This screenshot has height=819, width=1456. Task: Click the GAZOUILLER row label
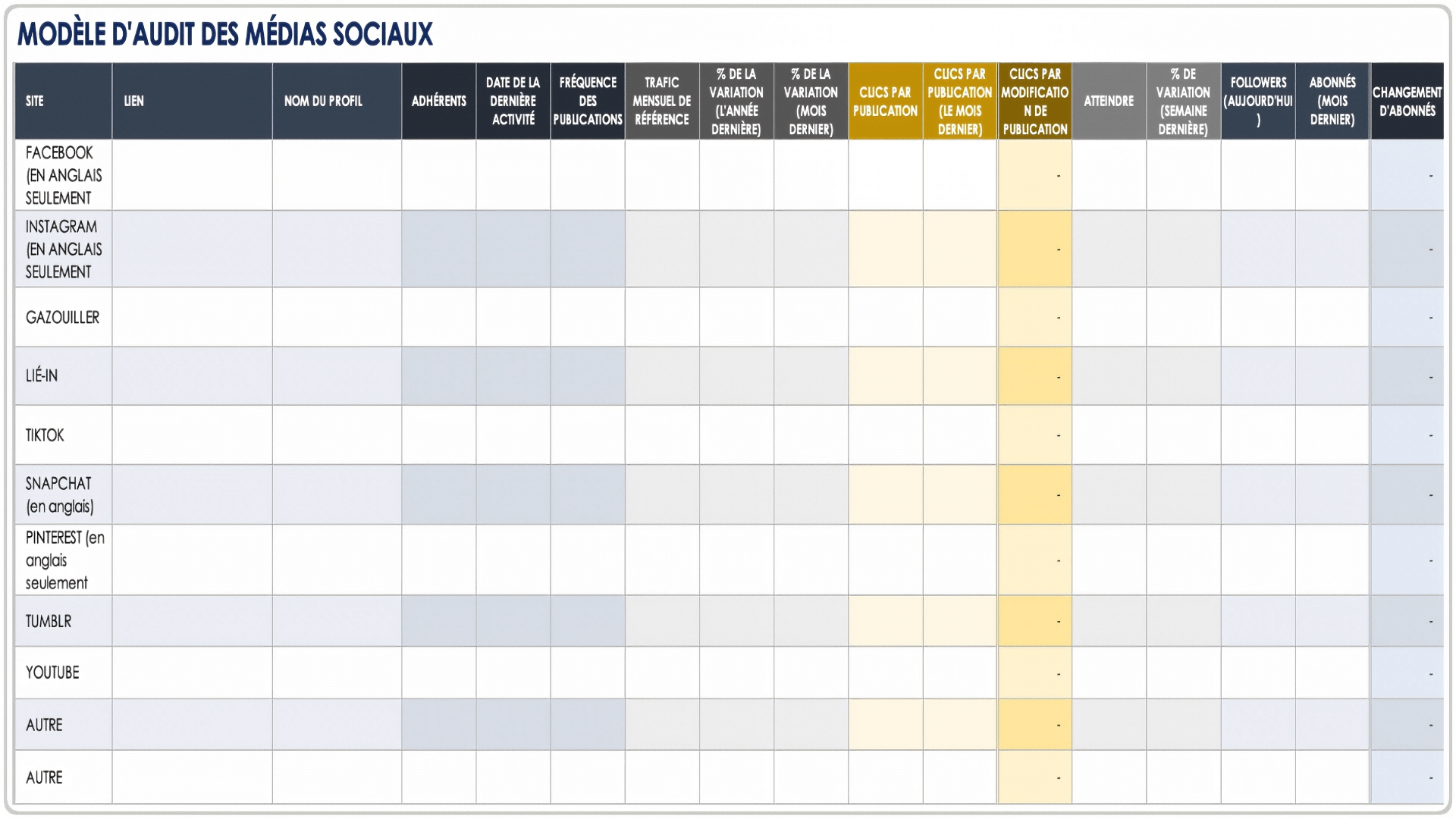64,318
